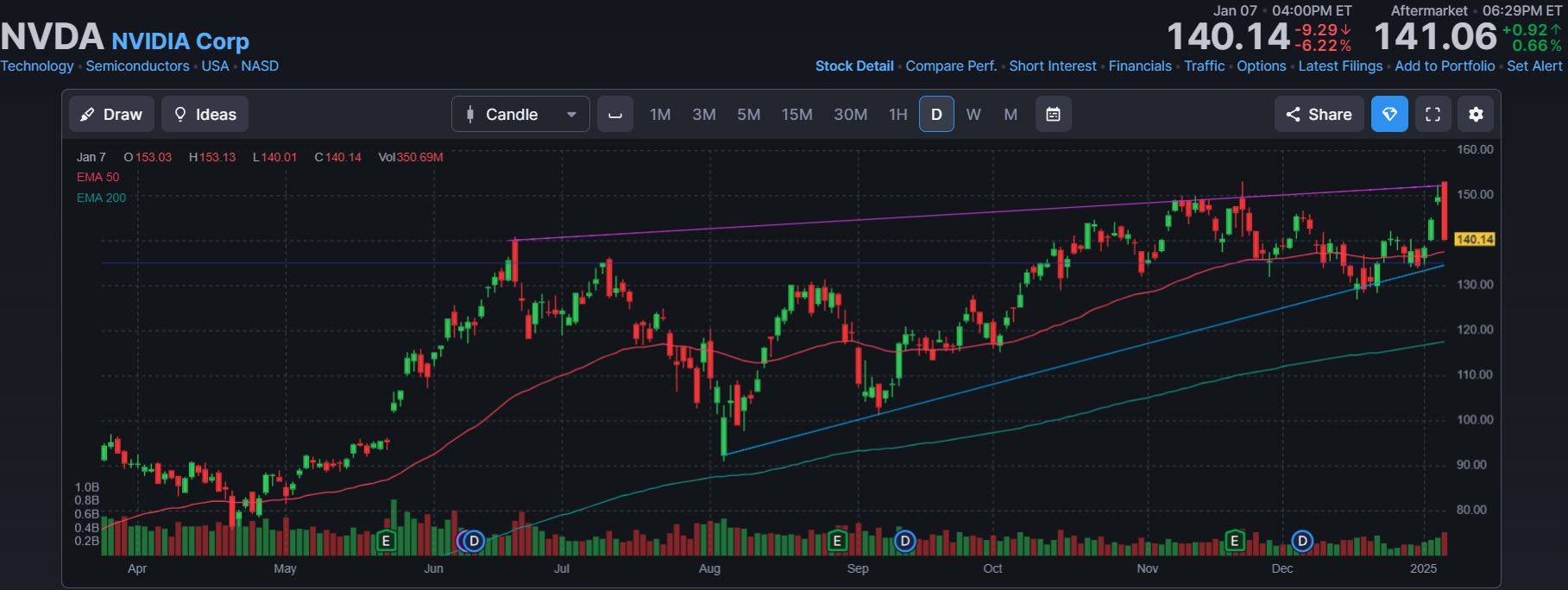
Task: Click the EMA 200 indicator label
Action: (101, 198)
